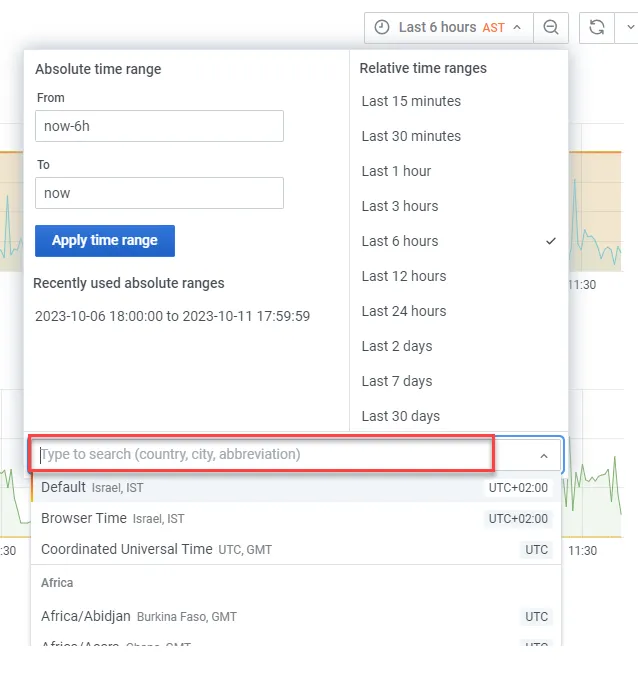638x685 pixels.
Task: Click the Relative time ranges heading
Action: click(x=423, y=68)
